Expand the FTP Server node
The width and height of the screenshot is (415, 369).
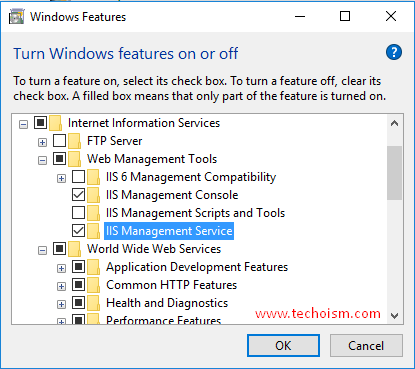[x=42, y=143]
